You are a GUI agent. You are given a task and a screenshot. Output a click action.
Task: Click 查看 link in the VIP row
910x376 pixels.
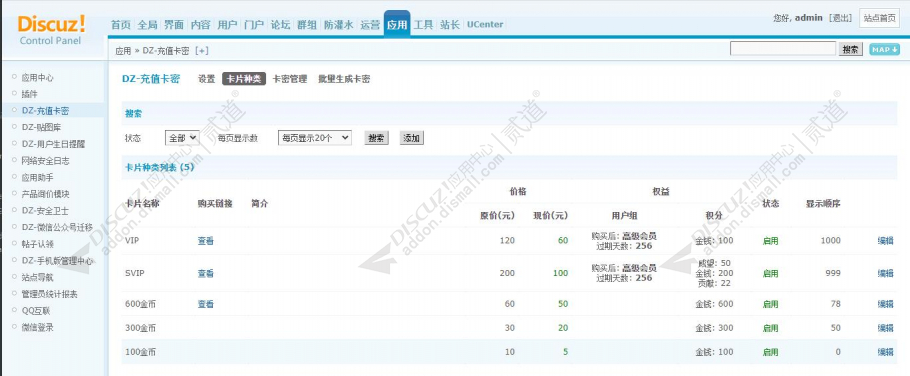[x=205, y=241]
